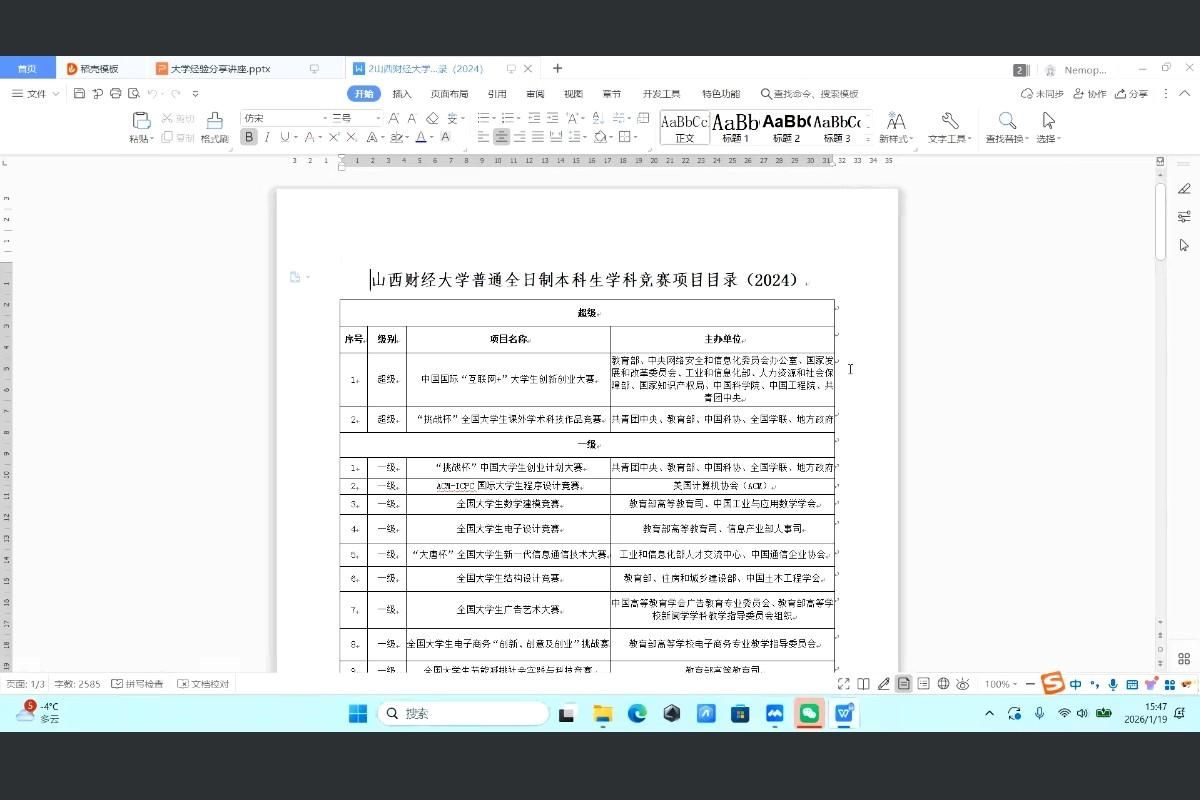Screen dimensions: 1200x800
Task: Click the Find and Replace magnifier icon
Action: (x=1007, y=121)
